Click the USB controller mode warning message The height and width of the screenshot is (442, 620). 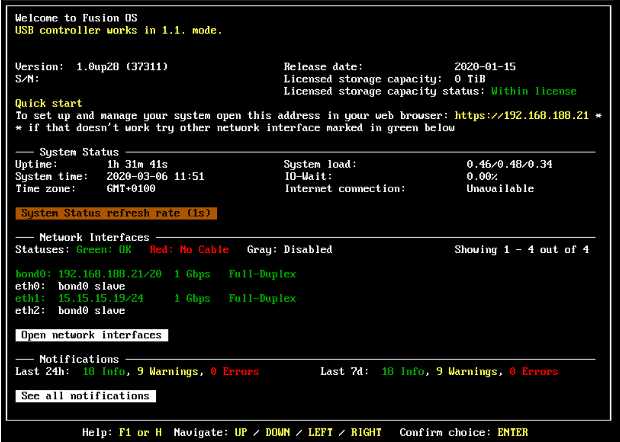point(119,30)
